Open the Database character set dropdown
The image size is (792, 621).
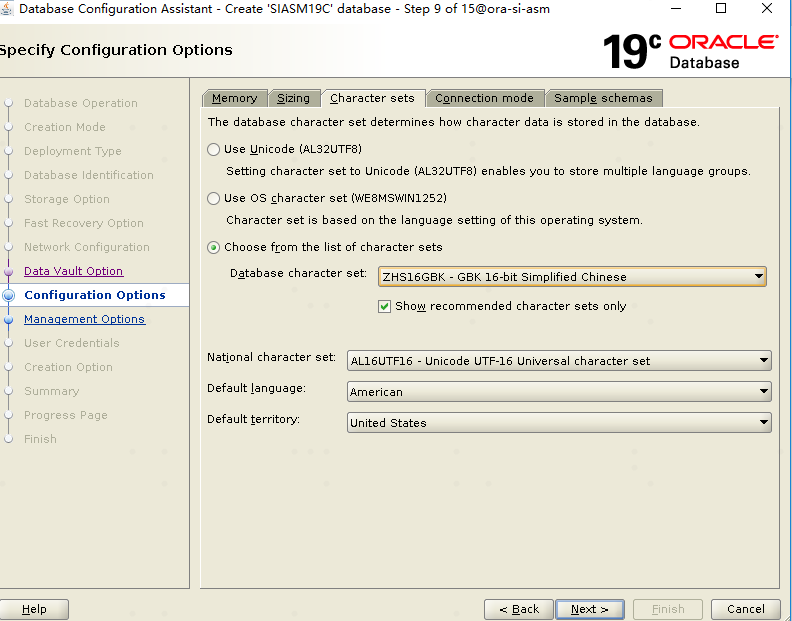(x=572, y=277)
